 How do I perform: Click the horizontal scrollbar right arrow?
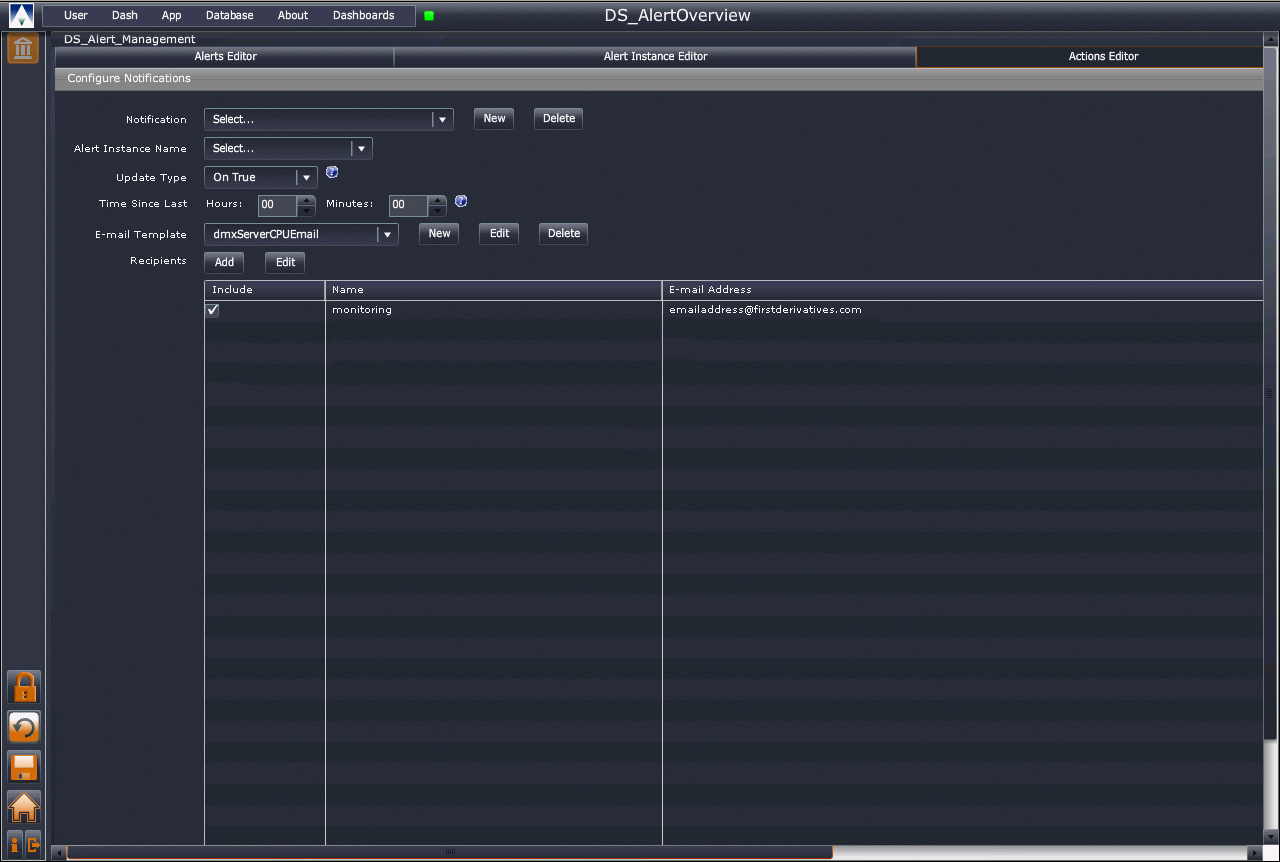click(1255, 852)
